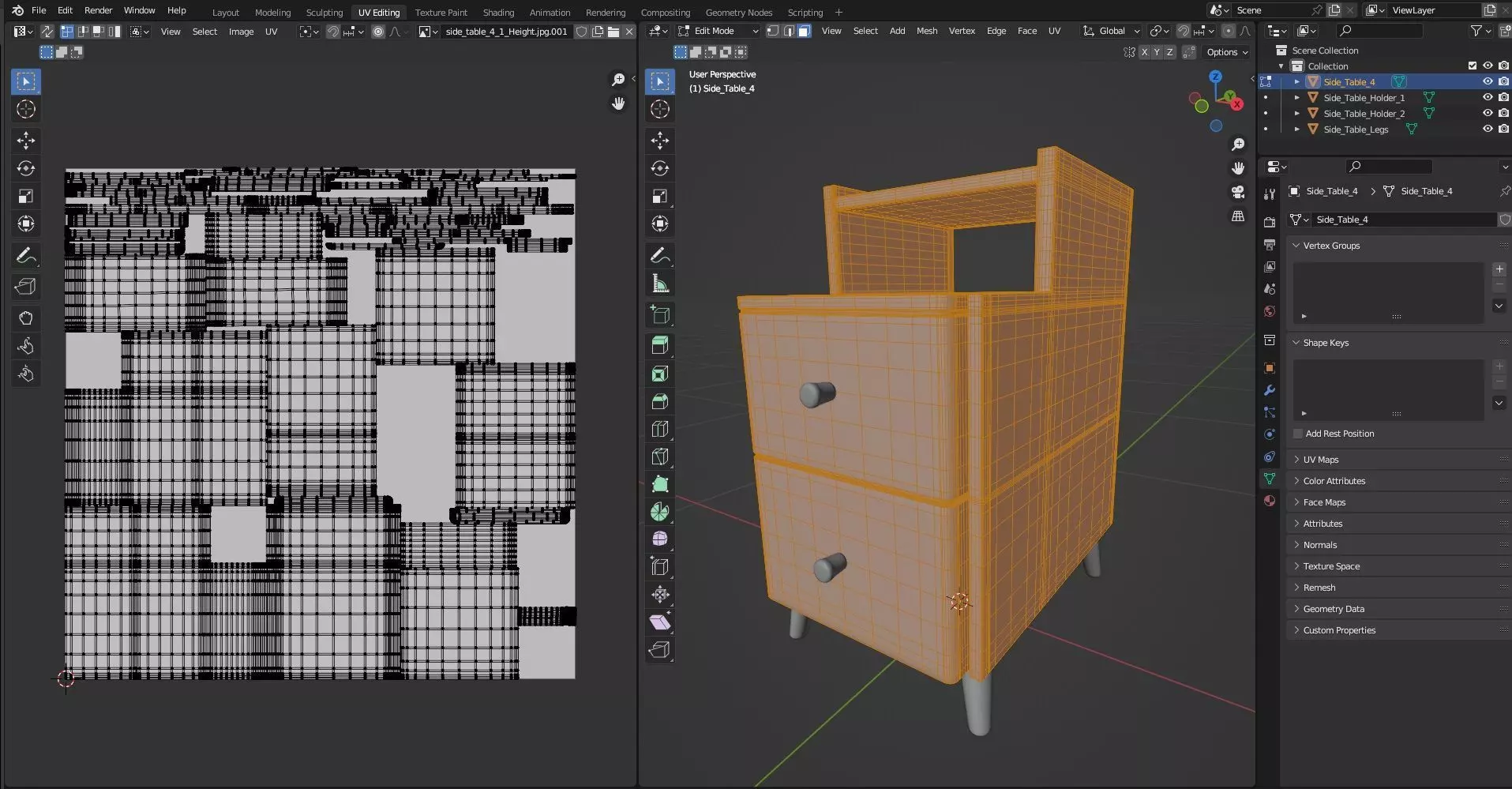Select the Rotate tool in 3D viewport
Screen dimensions: 1512x789
pyautogui.click(x=660, y=168)
